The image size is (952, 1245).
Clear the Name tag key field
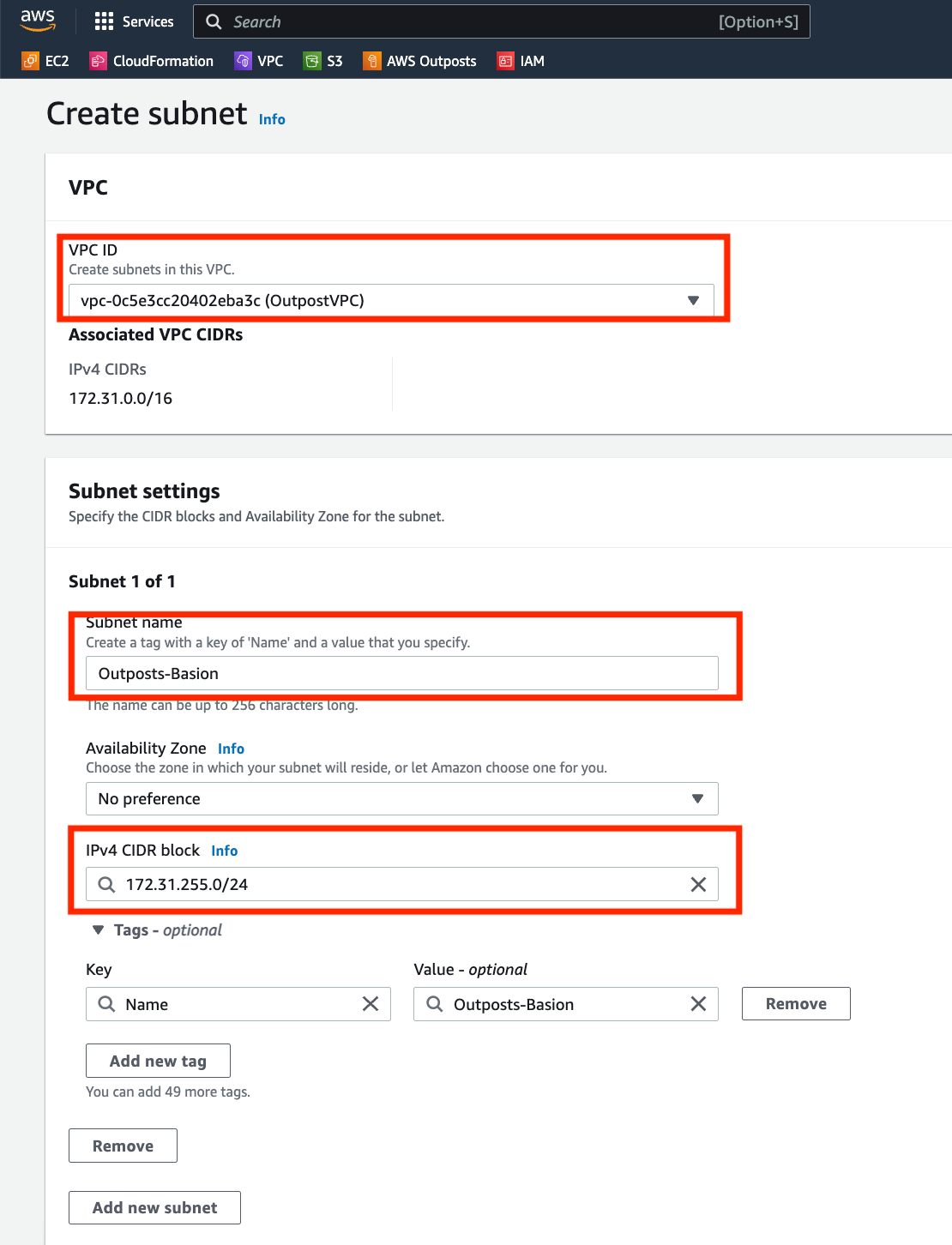coord(371,1003)
